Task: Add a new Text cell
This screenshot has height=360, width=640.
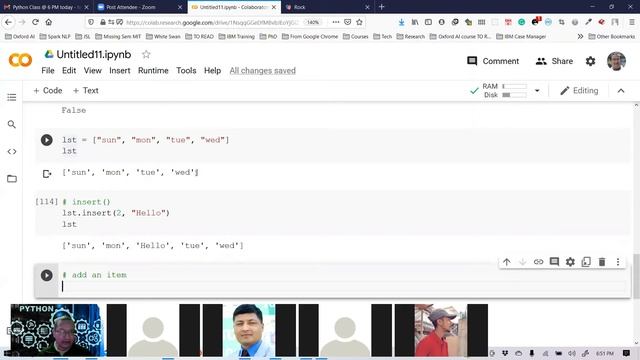Action: click(x=85, y=91)
